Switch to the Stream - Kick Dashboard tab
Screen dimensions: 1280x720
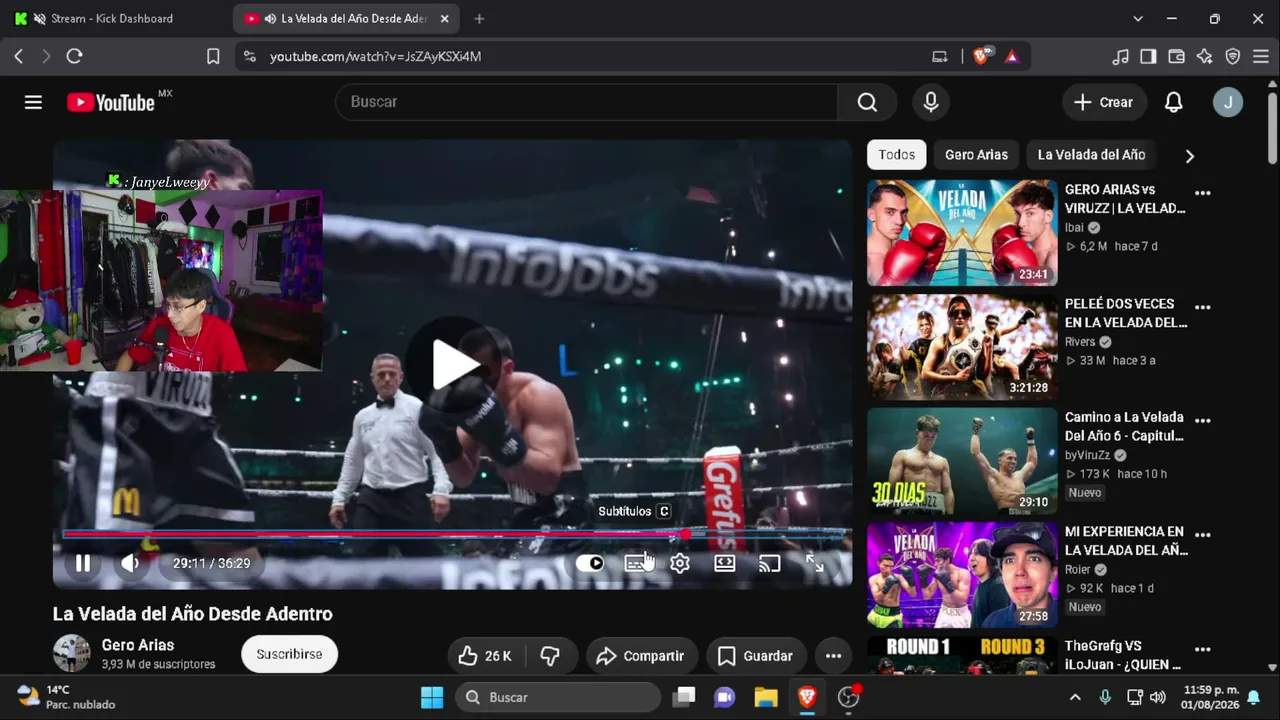tap(112, 19)
